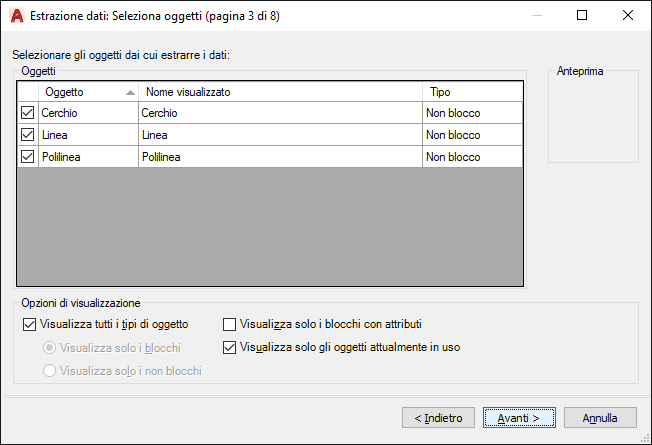Screen dimensions: 652x445
Task: Click the Anteprima preview pane
Action: pyautogui.click(x=593, y=120)
